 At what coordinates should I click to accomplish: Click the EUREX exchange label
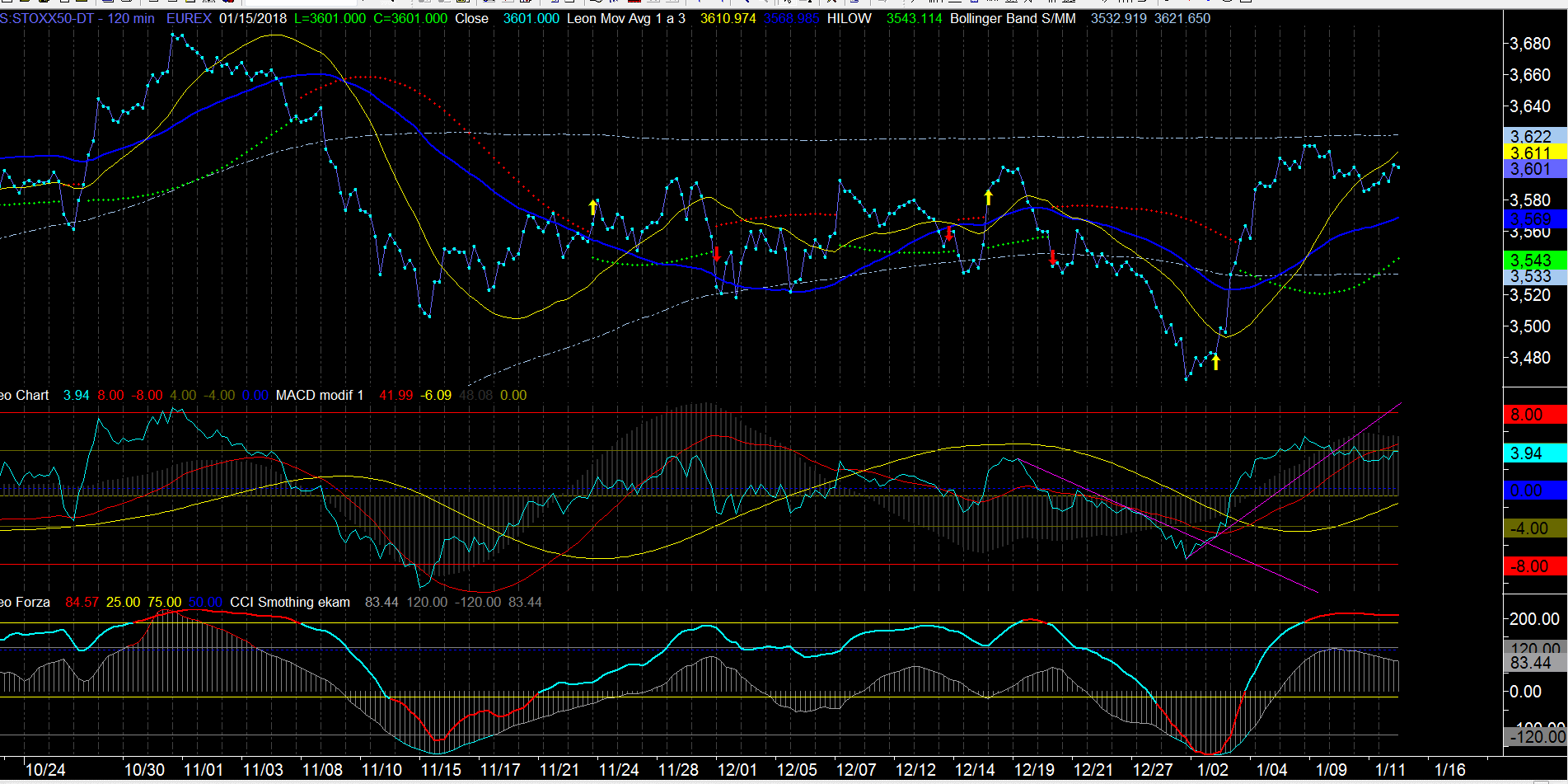[x=189, y=18]
